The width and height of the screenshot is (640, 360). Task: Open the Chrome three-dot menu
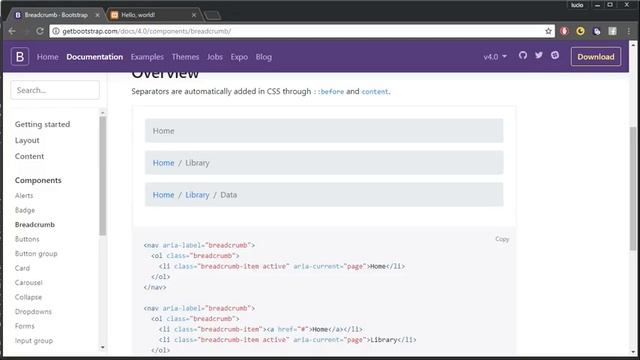pos(629,31)
